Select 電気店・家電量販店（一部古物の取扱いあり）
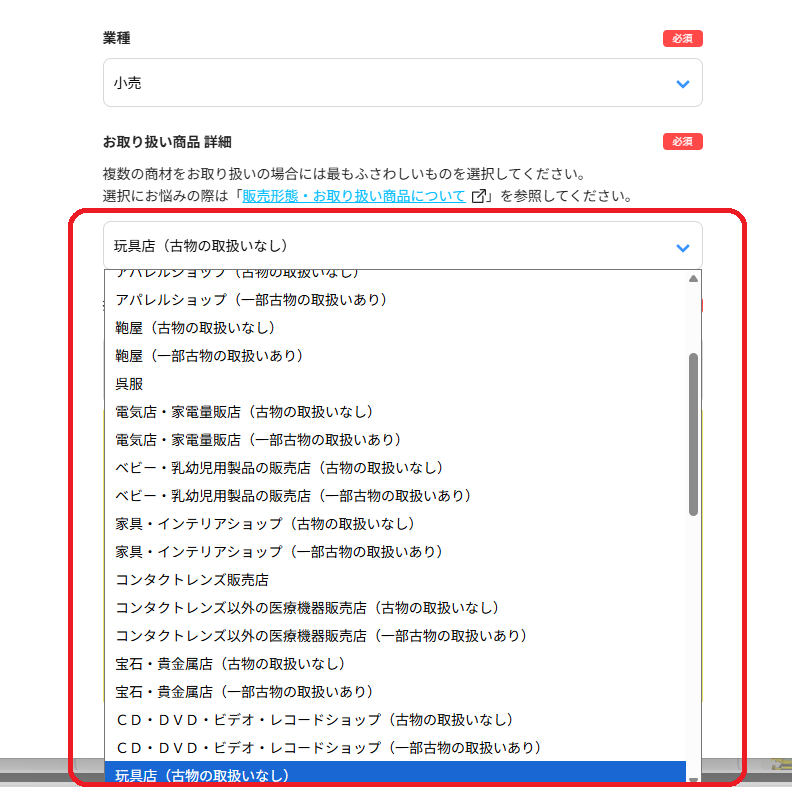The height and width of the screenshot is (787, 792). 258,440
